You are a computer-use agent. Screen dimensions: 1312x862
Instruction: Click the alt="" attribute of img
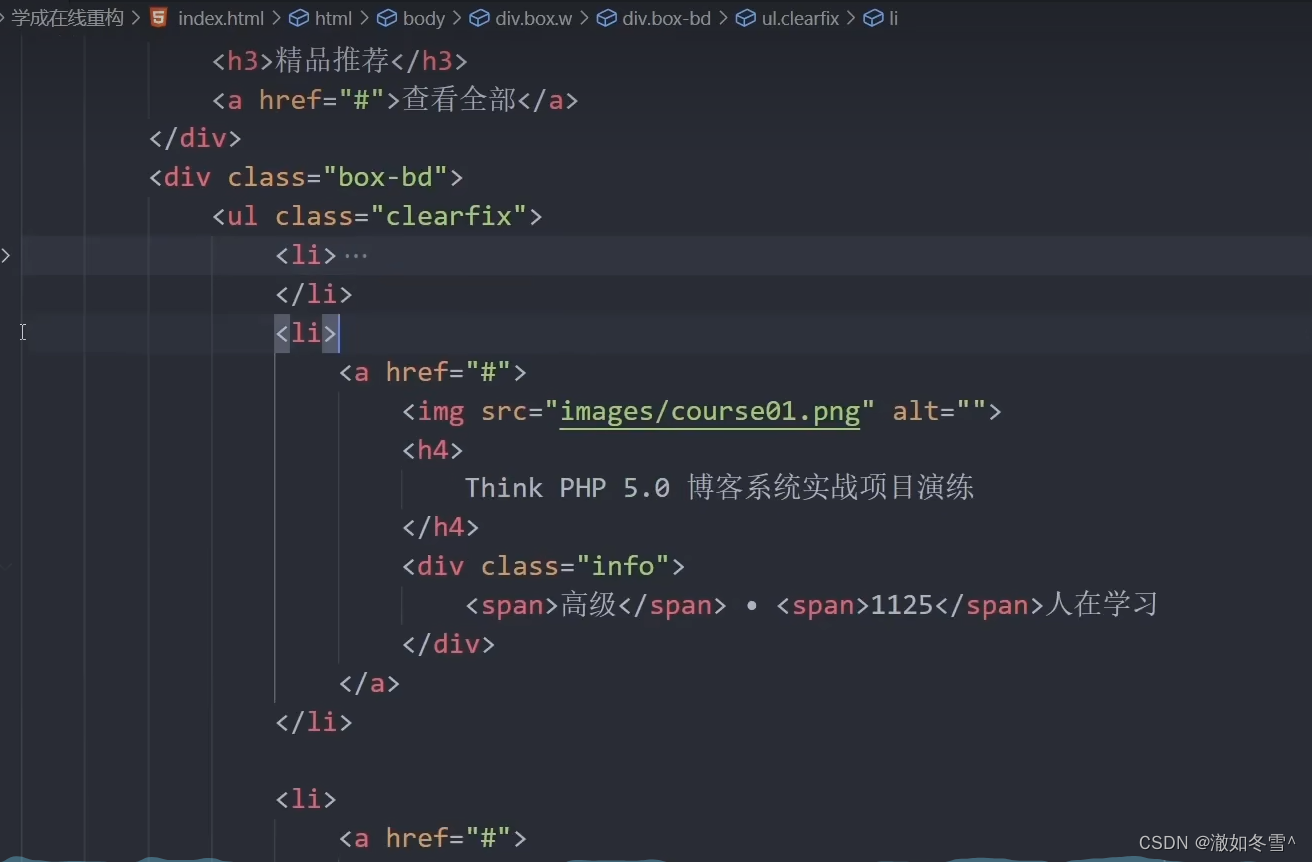point(939,411)
